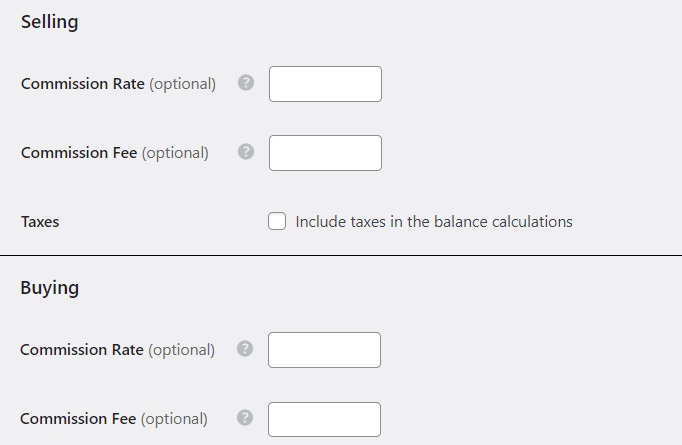Enable the include taxes checkbox
Viewport: 682px width, 445px height.
277,221
